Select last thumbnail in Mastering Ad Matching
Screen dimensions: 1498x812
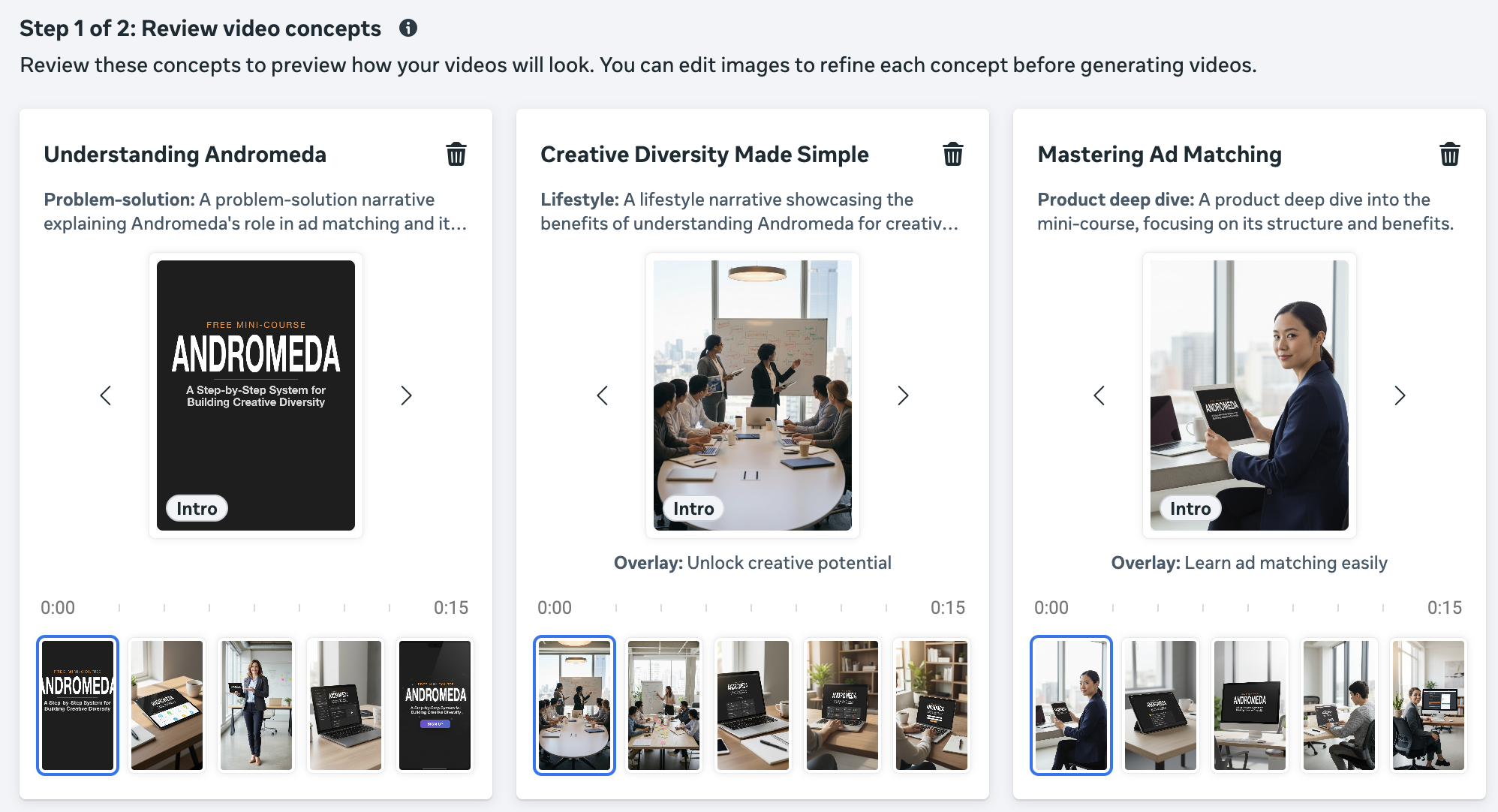[1428, 705]
